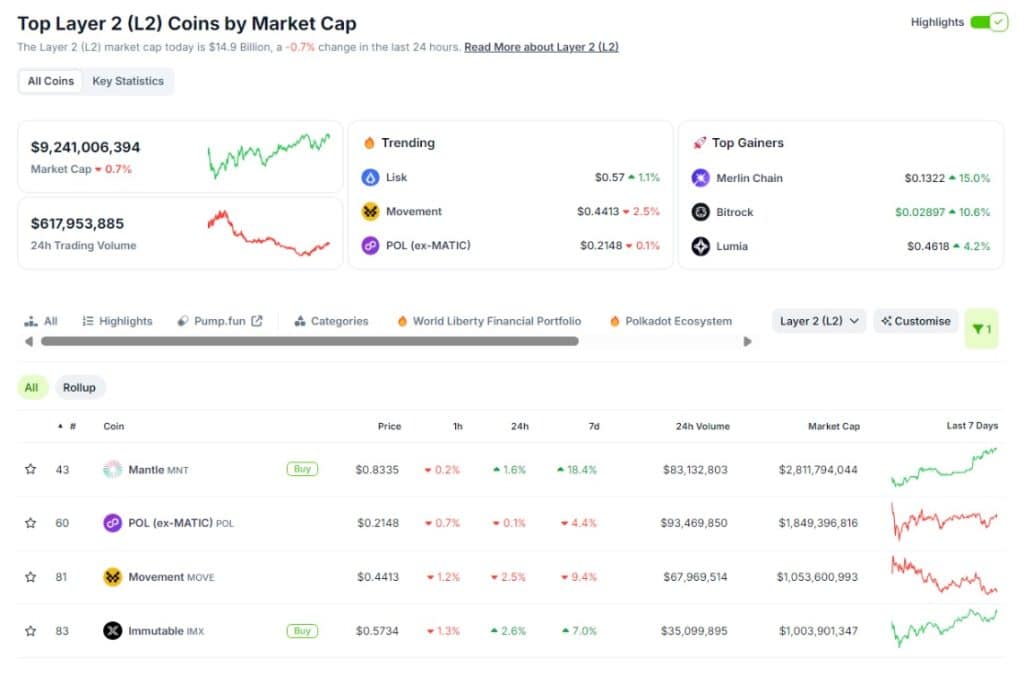
Task: Sort the table by rank number column
Action: [x=67, y=426]
